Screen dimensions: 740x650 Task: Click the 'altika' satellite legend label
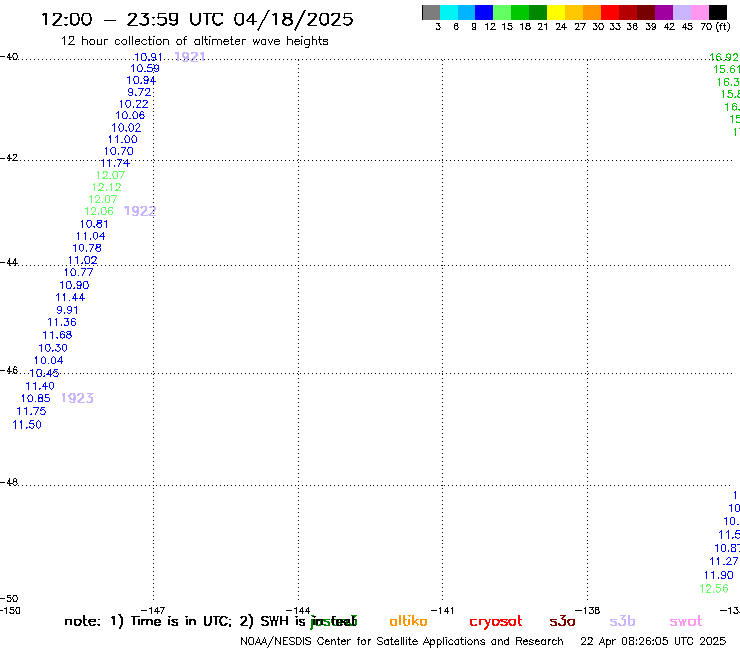click(408, 621)
